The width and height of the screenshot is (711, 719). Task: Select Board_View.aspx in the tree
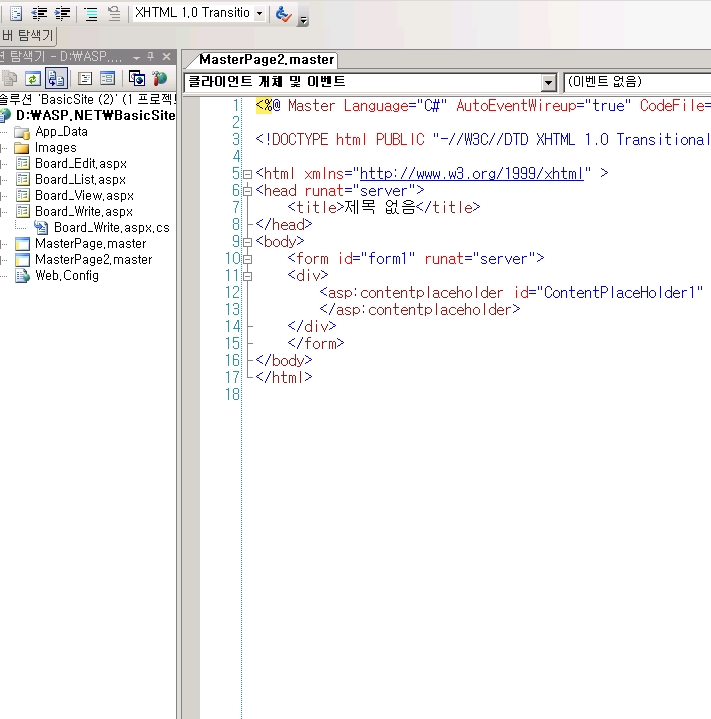(x=84, y=196)
